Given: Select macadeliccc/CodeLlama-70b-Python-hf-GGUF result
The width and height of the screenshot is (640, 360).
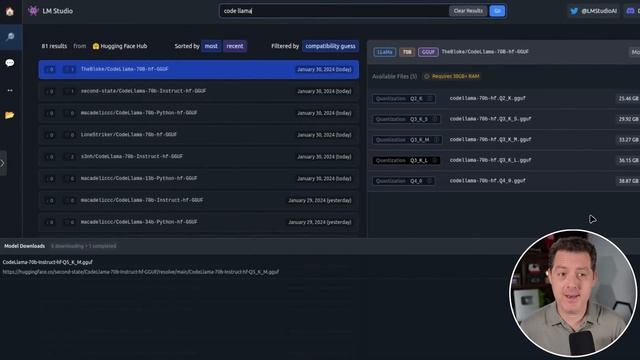Looking at the screenshot, I should [x=199, y=113].
